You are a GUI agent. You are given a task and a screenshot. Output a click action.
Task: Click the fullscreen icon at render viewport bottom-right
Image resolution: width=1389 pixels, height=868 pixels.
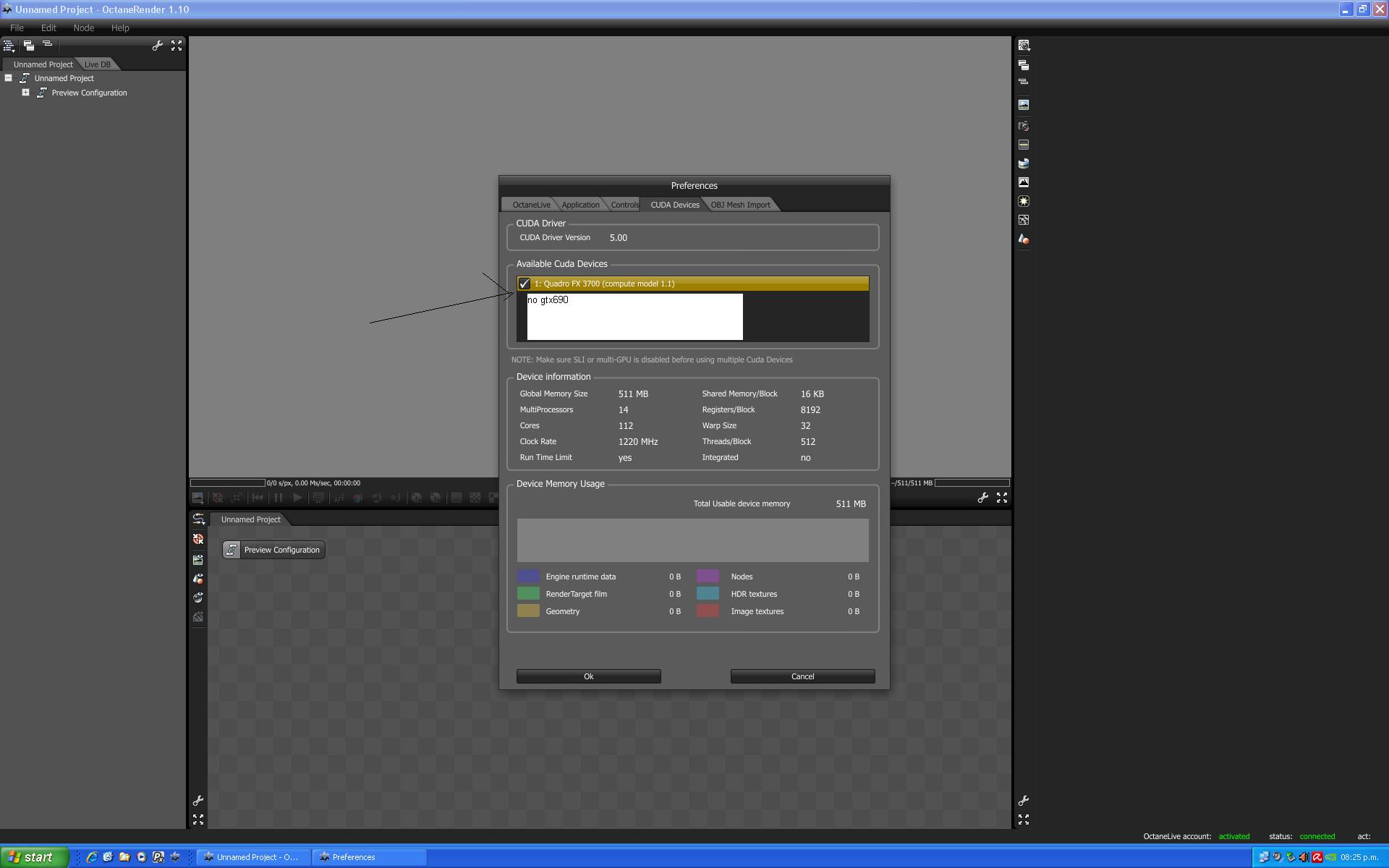tap(1002, 498)
